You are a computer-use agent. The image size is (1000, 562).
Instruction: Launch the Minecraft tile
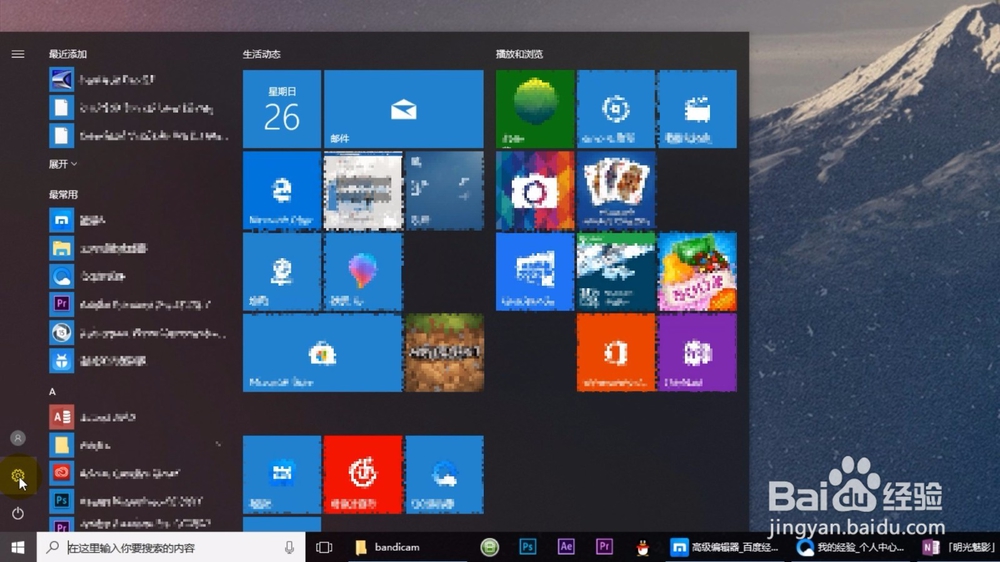click(445, 353)
